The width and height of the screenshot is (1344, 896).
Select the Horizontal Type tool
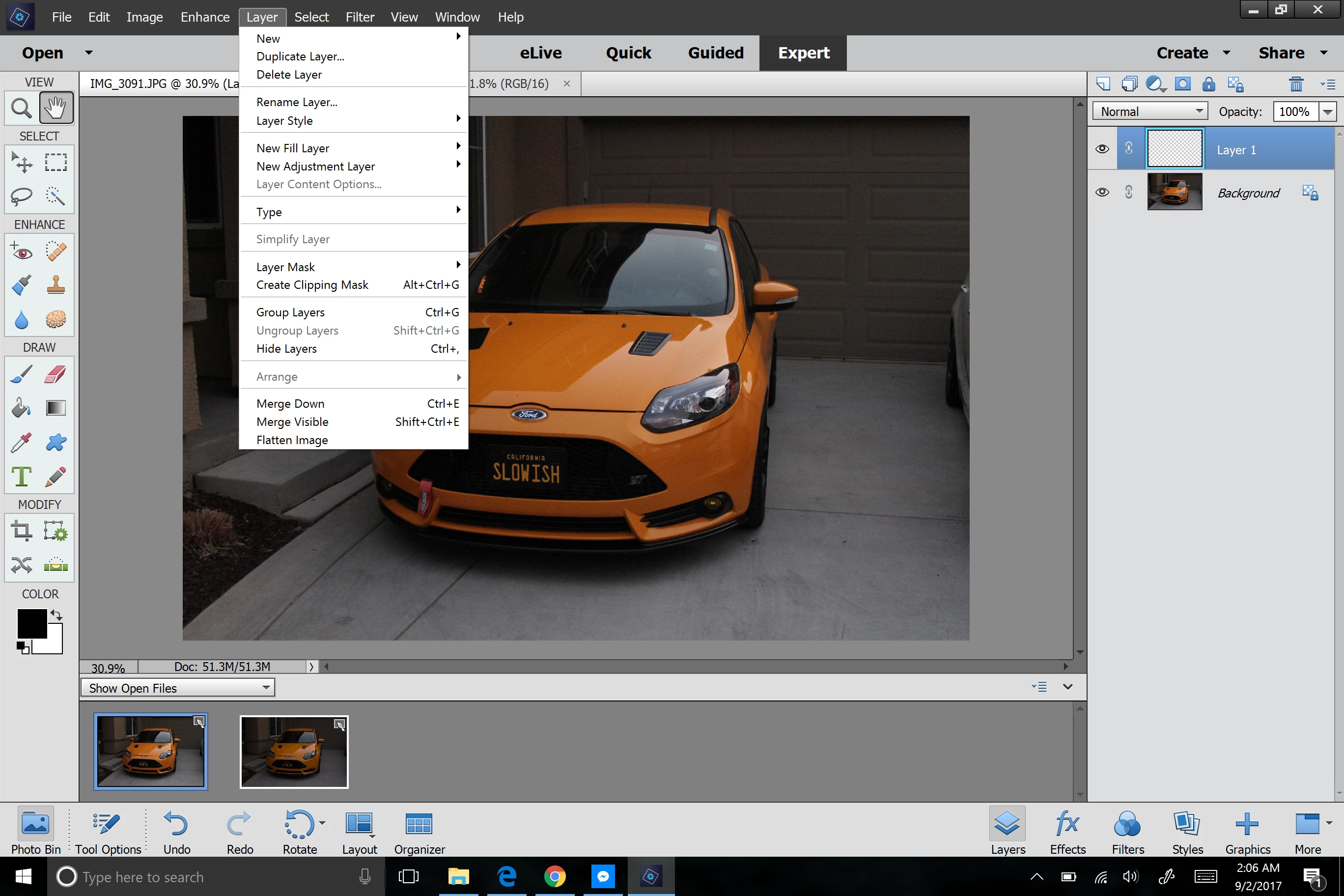22,476
